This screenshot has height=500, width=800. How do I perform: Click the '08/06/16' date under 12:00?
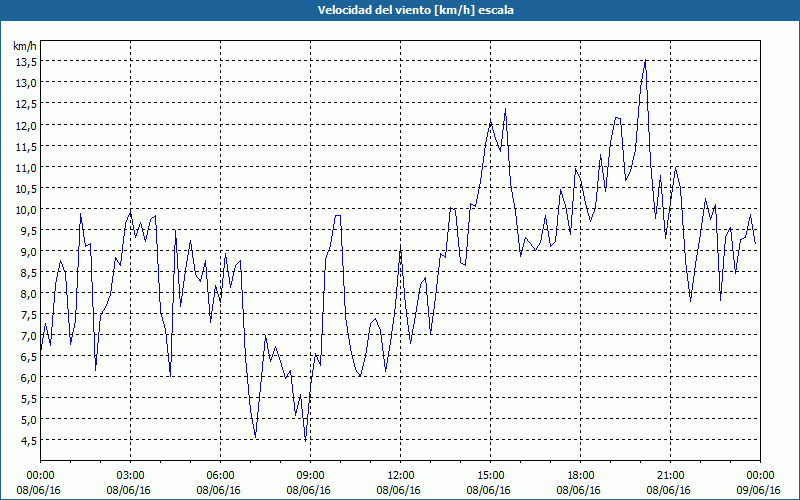tap(398, 491)
